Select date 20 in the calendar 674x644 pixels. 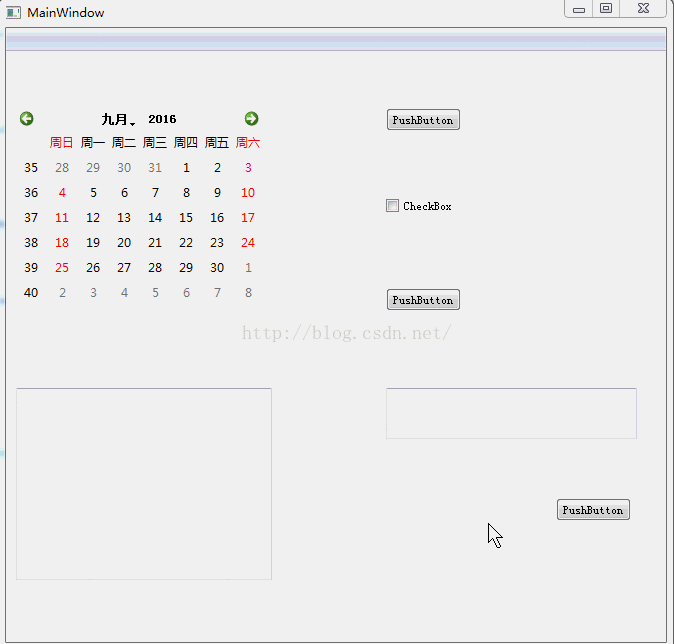(x=124, y=242)
